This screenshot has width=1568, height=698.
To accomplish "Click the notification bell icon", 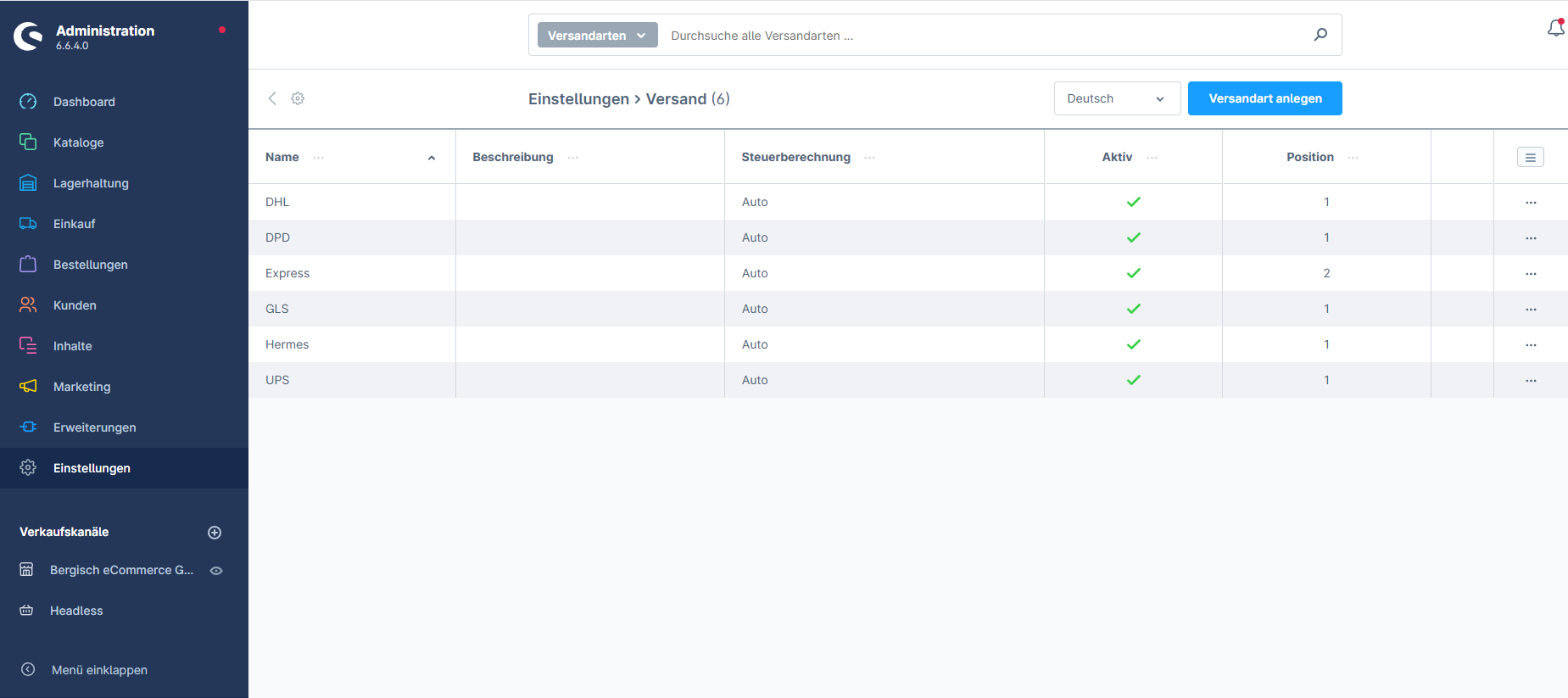I will pos(1555,29).
